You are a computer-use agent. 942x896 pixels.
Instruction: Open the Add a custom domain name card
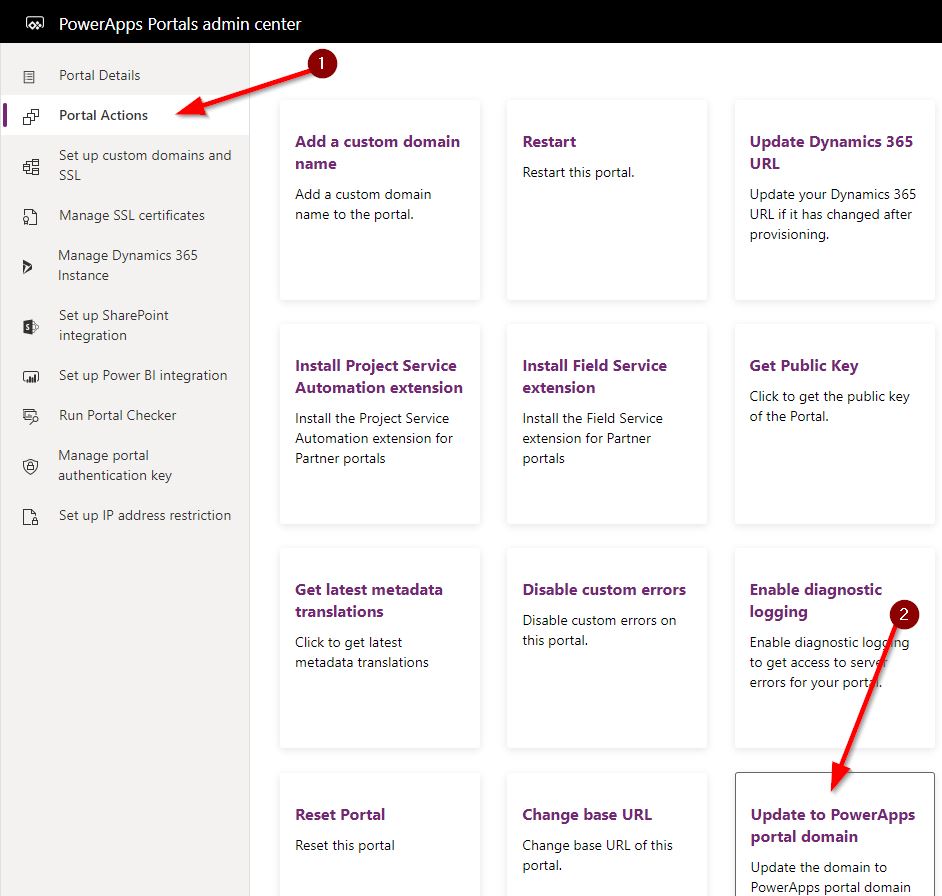(380, 200)
